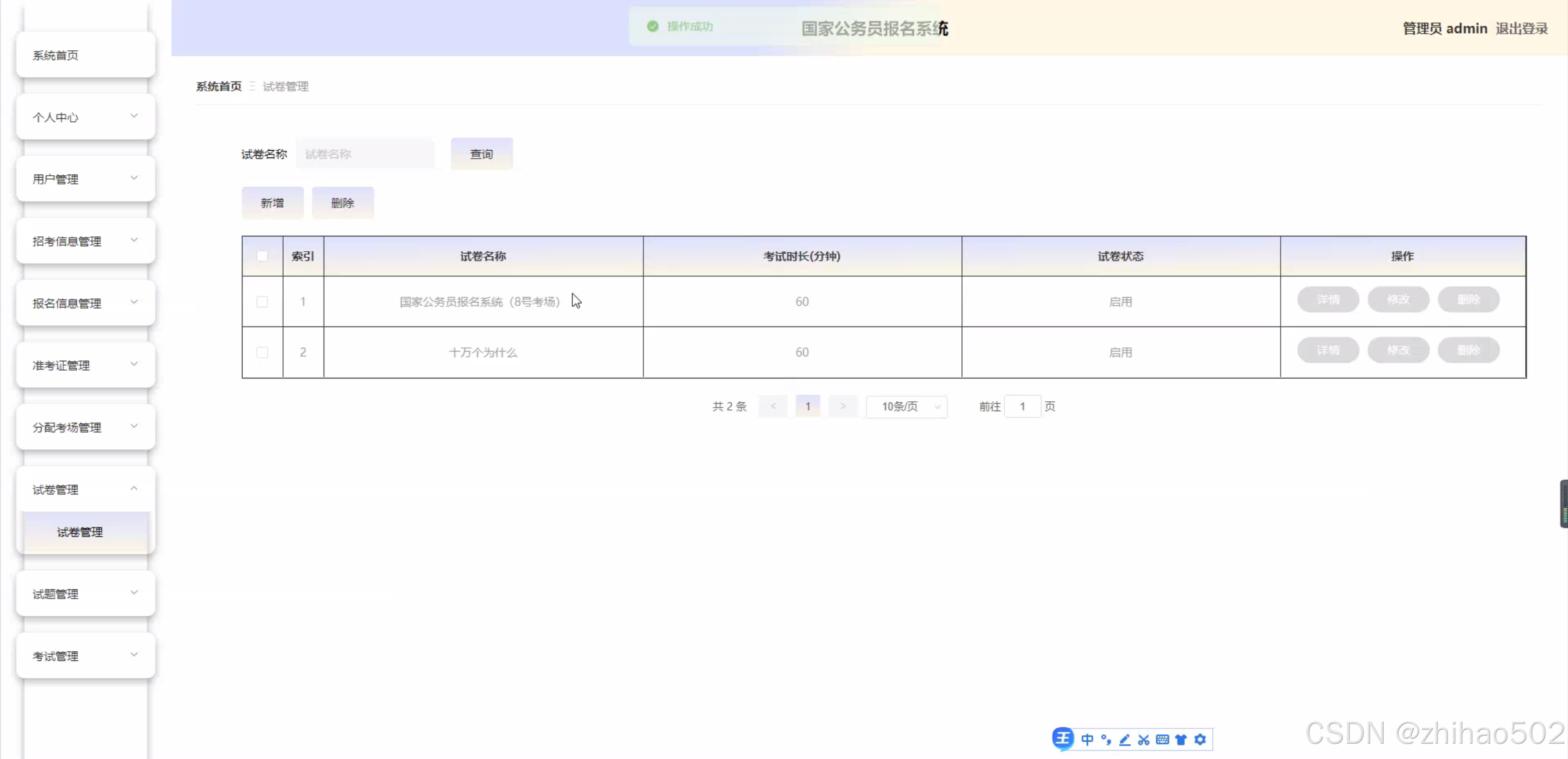Click the 新增 button

273,203
